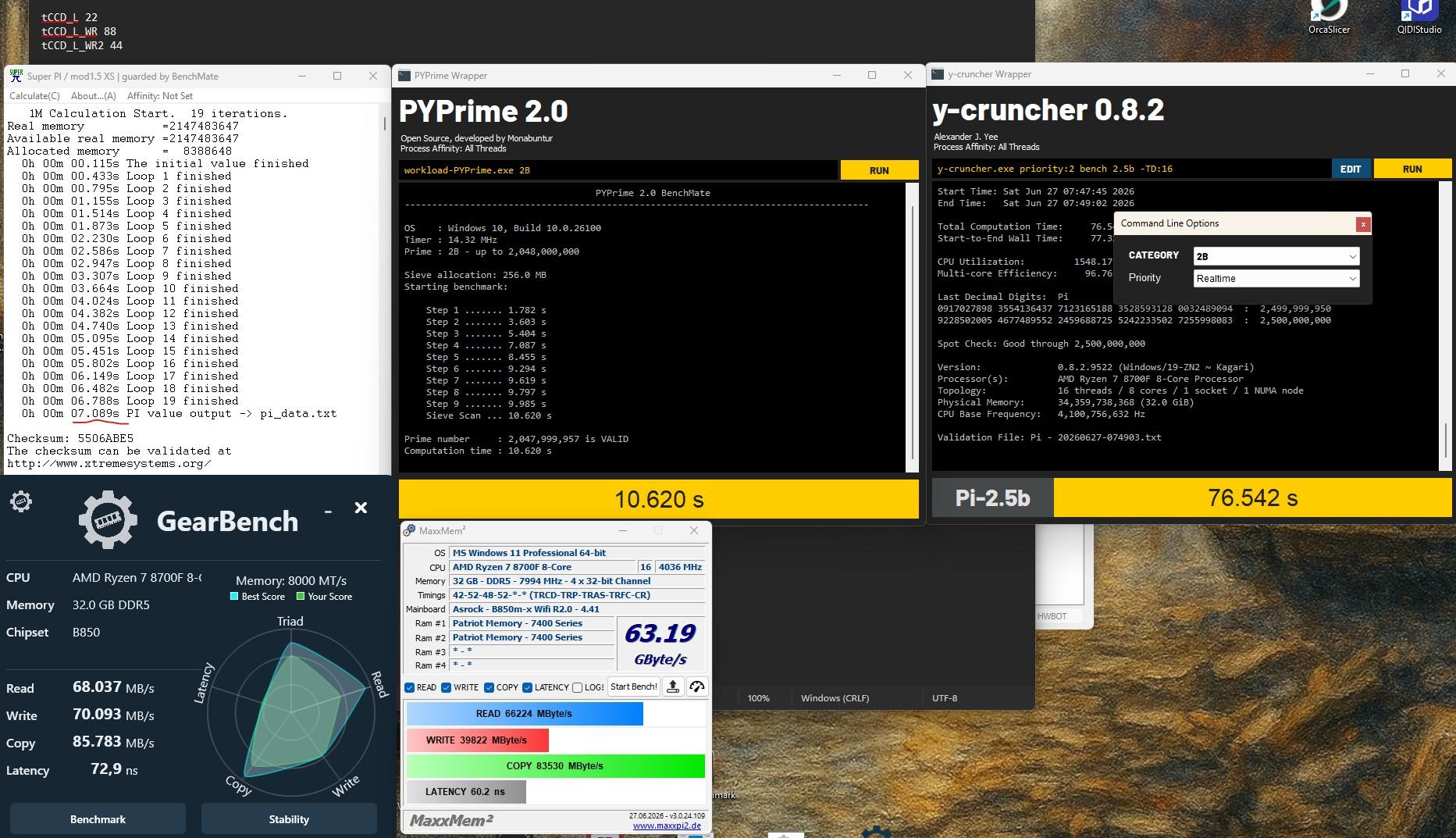Click GearBench Read 68.037 MB/s value
The image size is (1456, 838).
[x=113, y=687]
